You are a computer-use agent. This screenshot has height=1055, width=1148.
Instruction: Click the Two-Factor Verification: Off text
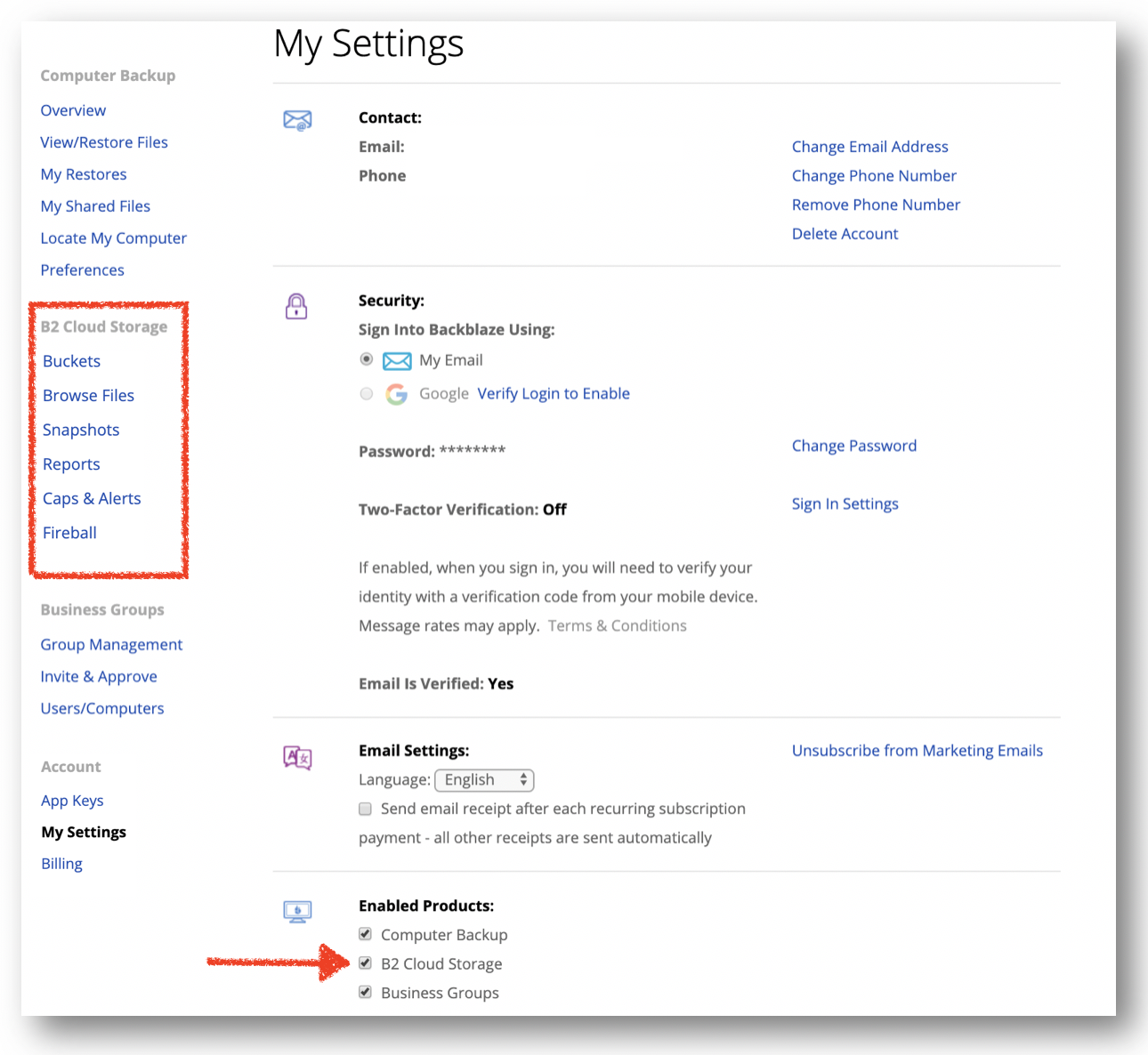point(462,510)
